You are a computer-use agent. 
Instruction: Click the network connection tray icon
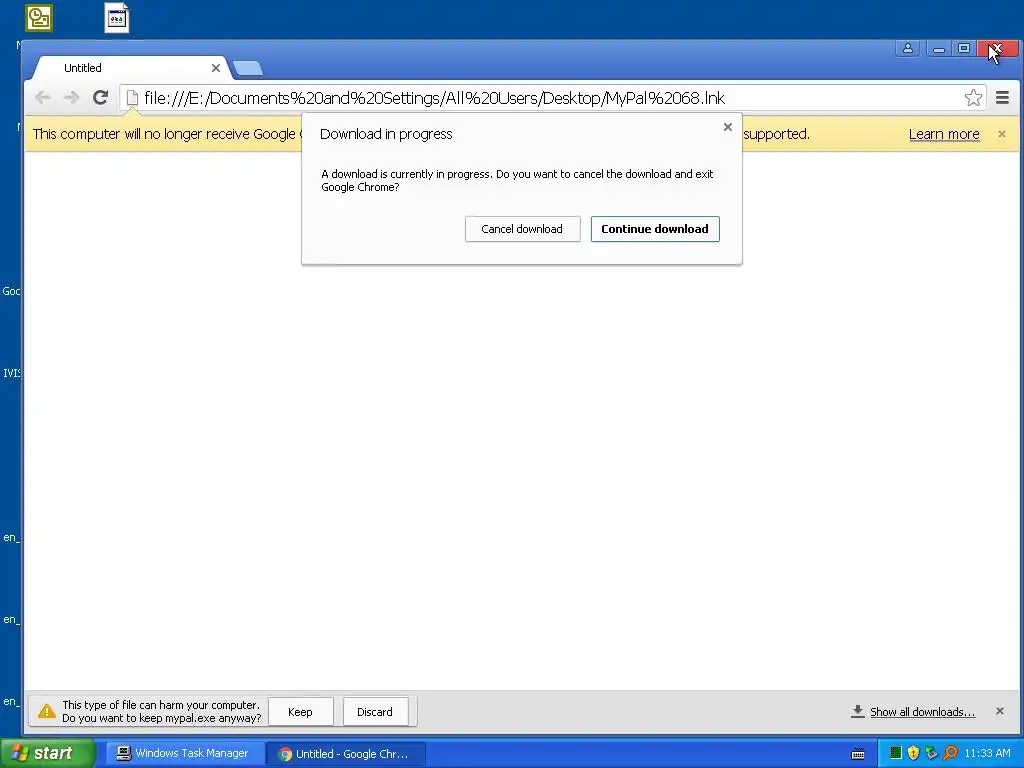(931, 753)
